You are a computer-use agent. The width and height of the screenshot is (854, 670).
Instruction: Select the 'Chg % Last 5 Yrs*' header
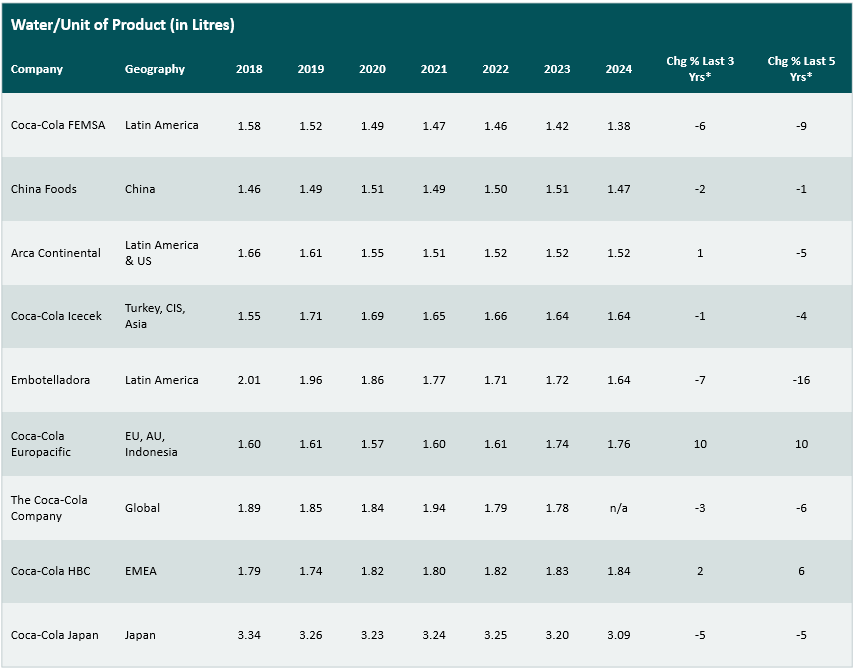(x=801, y=69)
